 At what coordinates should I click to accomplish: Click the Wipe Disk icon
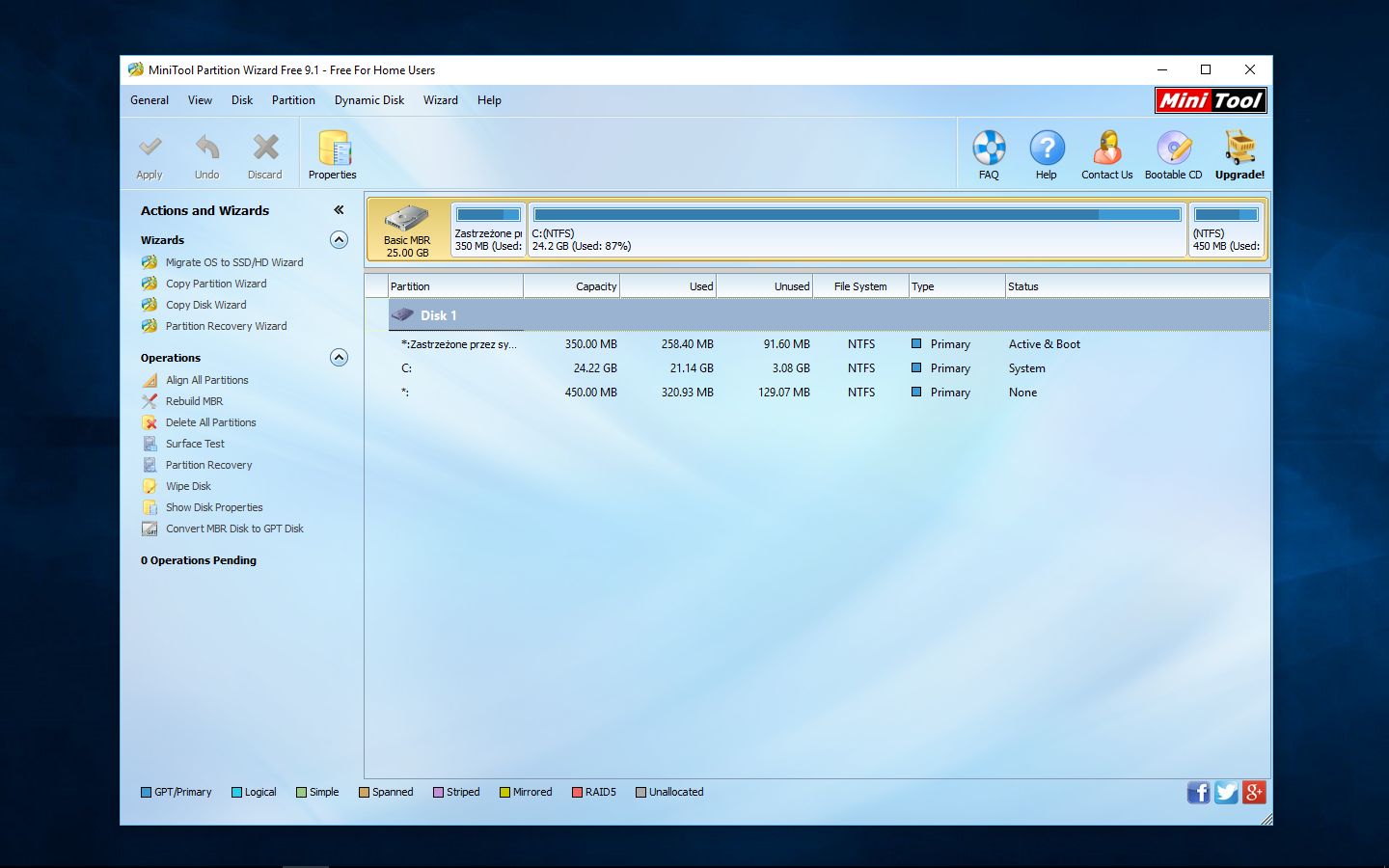click(x=150, y=486)
